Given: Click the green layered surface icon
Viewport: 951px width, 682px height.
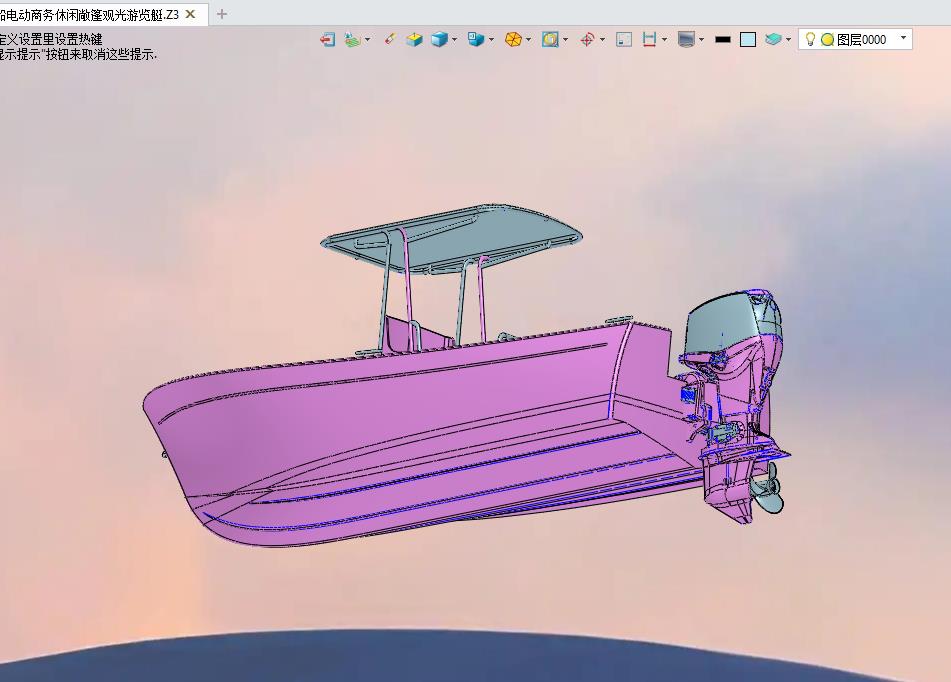Looking at the screenshot, I should (x=352, y=40).
